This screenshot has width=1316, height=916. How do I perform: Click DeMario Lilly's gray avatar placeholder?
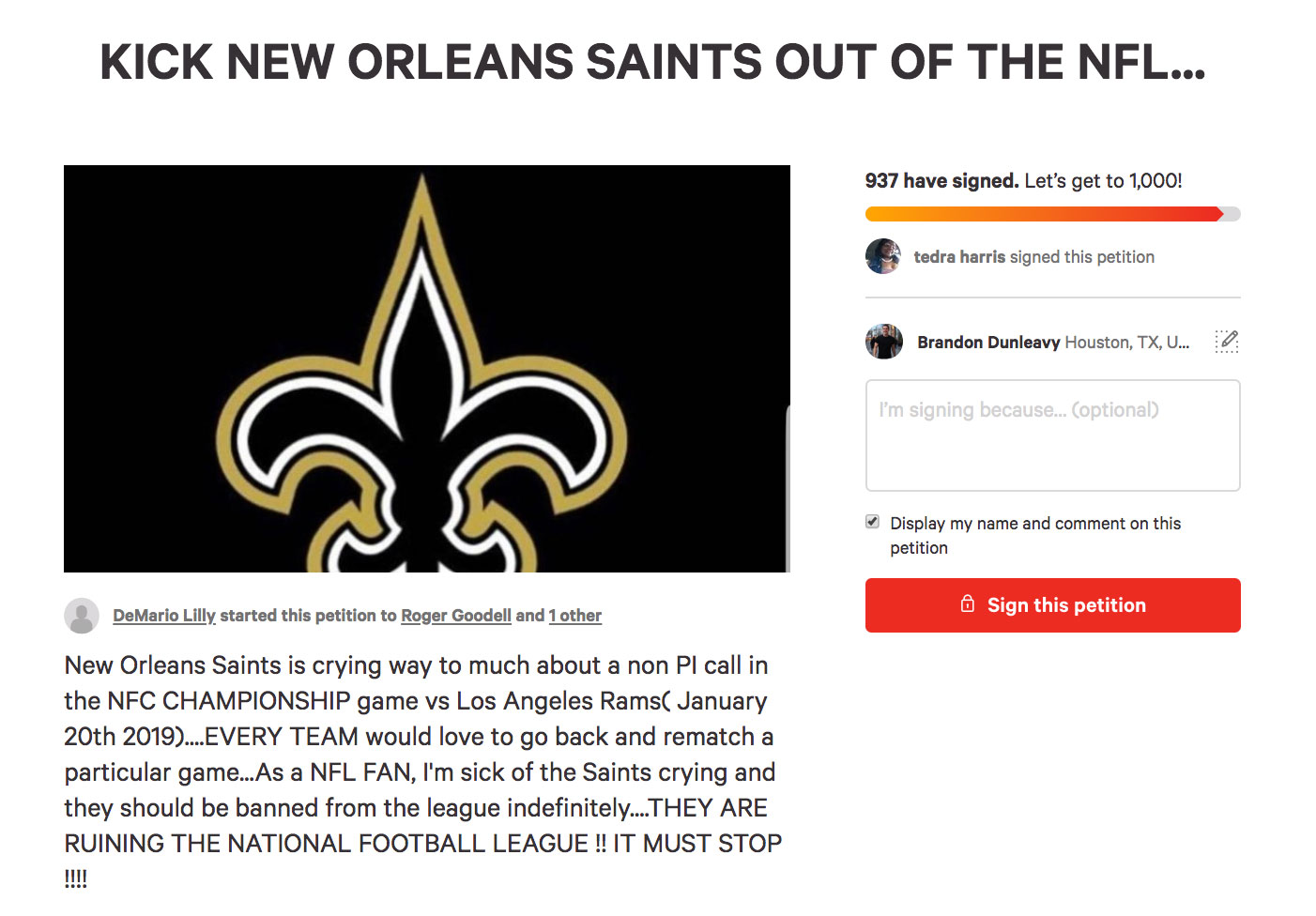point(83,616)
